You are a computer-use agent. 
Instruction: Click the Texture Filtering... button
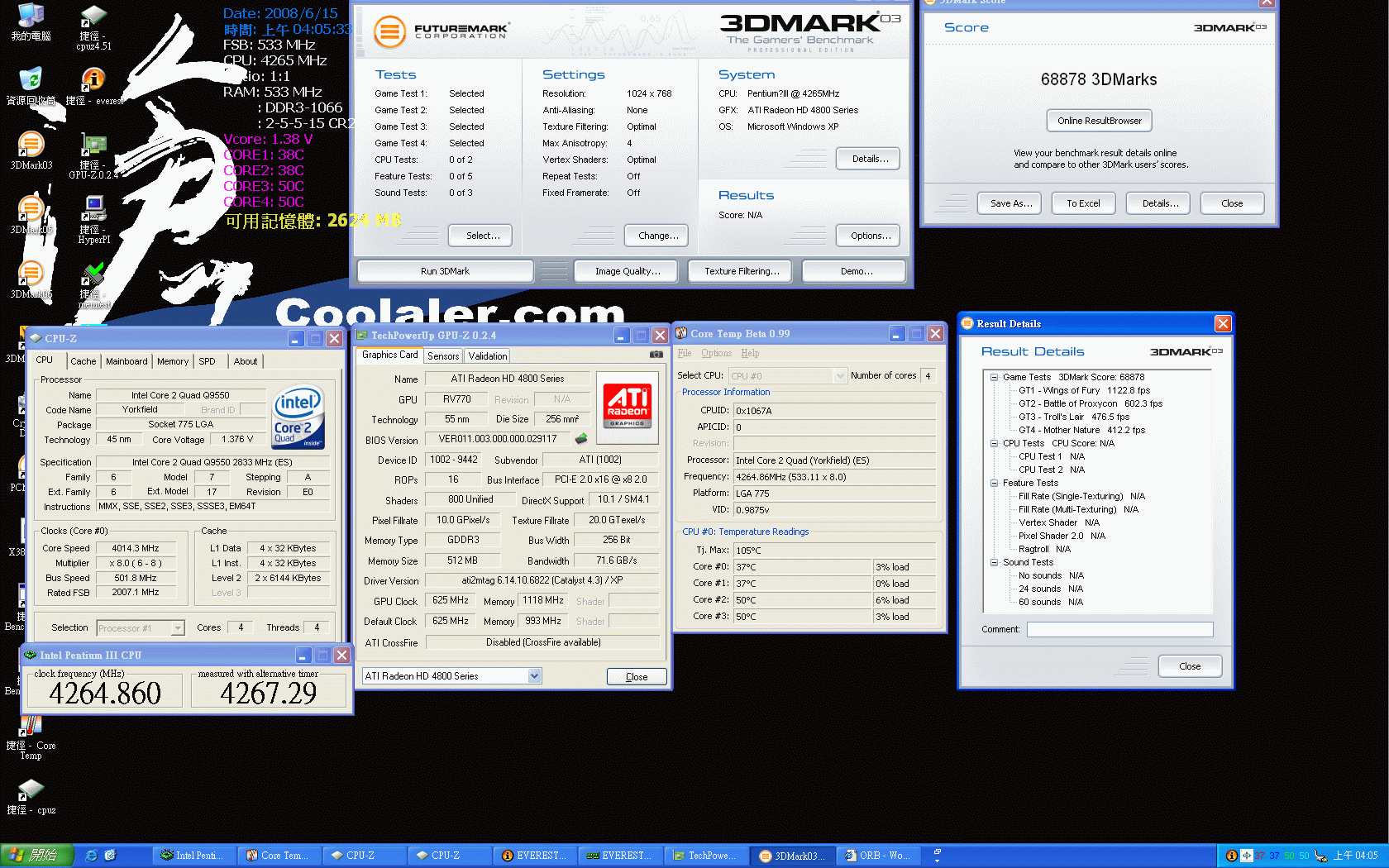click(x=739, y=271)
